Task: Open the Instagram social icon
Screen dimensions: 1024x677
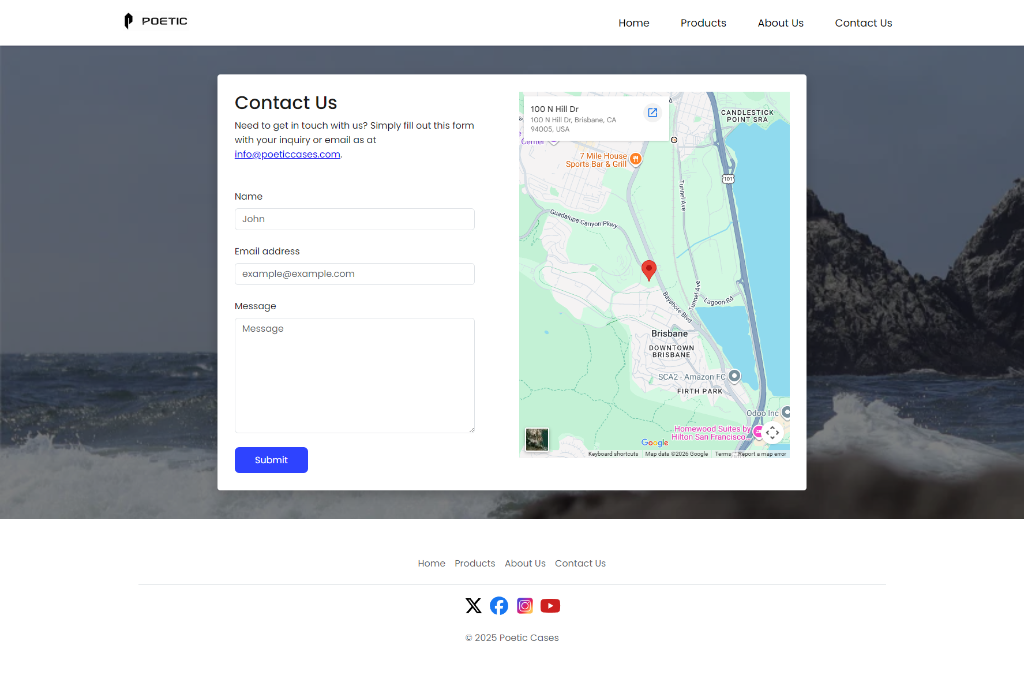Action: (x=524, y=606)
